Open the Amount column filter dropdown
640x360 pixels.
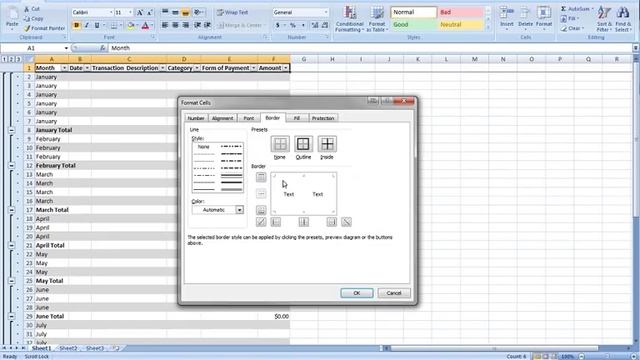pos(285,68)
